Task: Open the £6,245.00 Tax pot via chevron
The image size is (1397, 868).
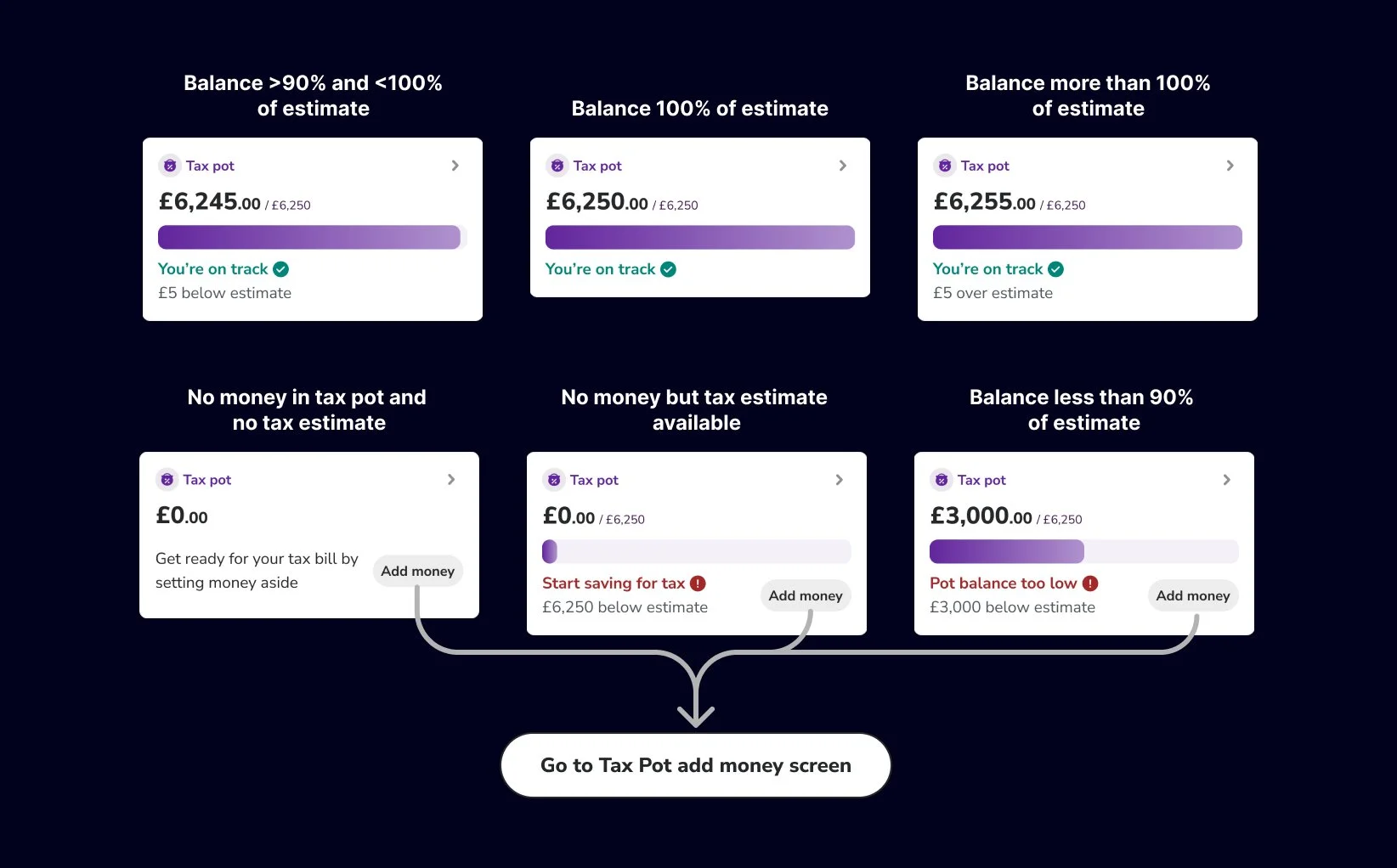Action: (x=455, y=166)
